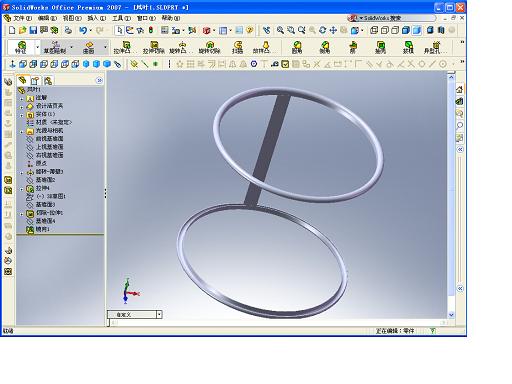
Task: Open the 编辑 (Edit) menu
Action: pos(47,18)
